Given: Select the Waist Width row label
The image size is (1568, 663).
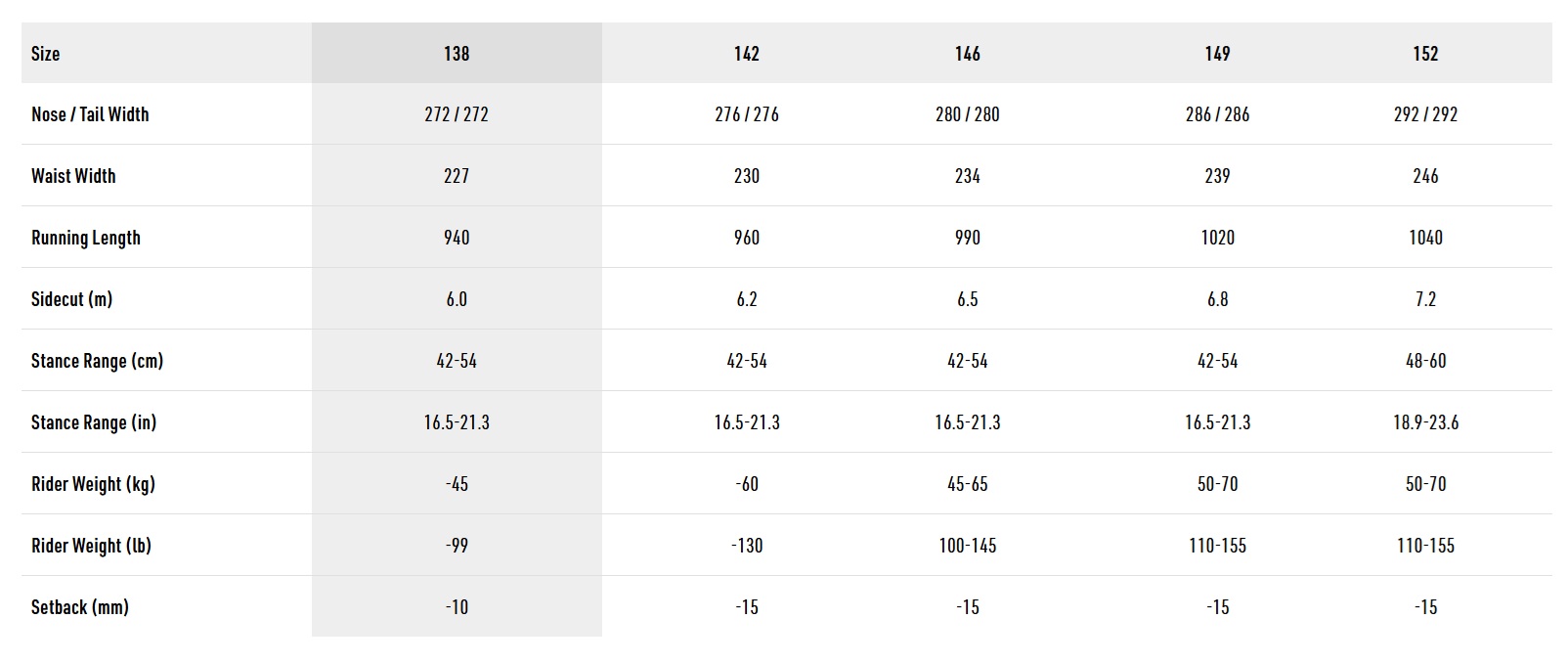Looking at the screenshot, I should [73, 176].
